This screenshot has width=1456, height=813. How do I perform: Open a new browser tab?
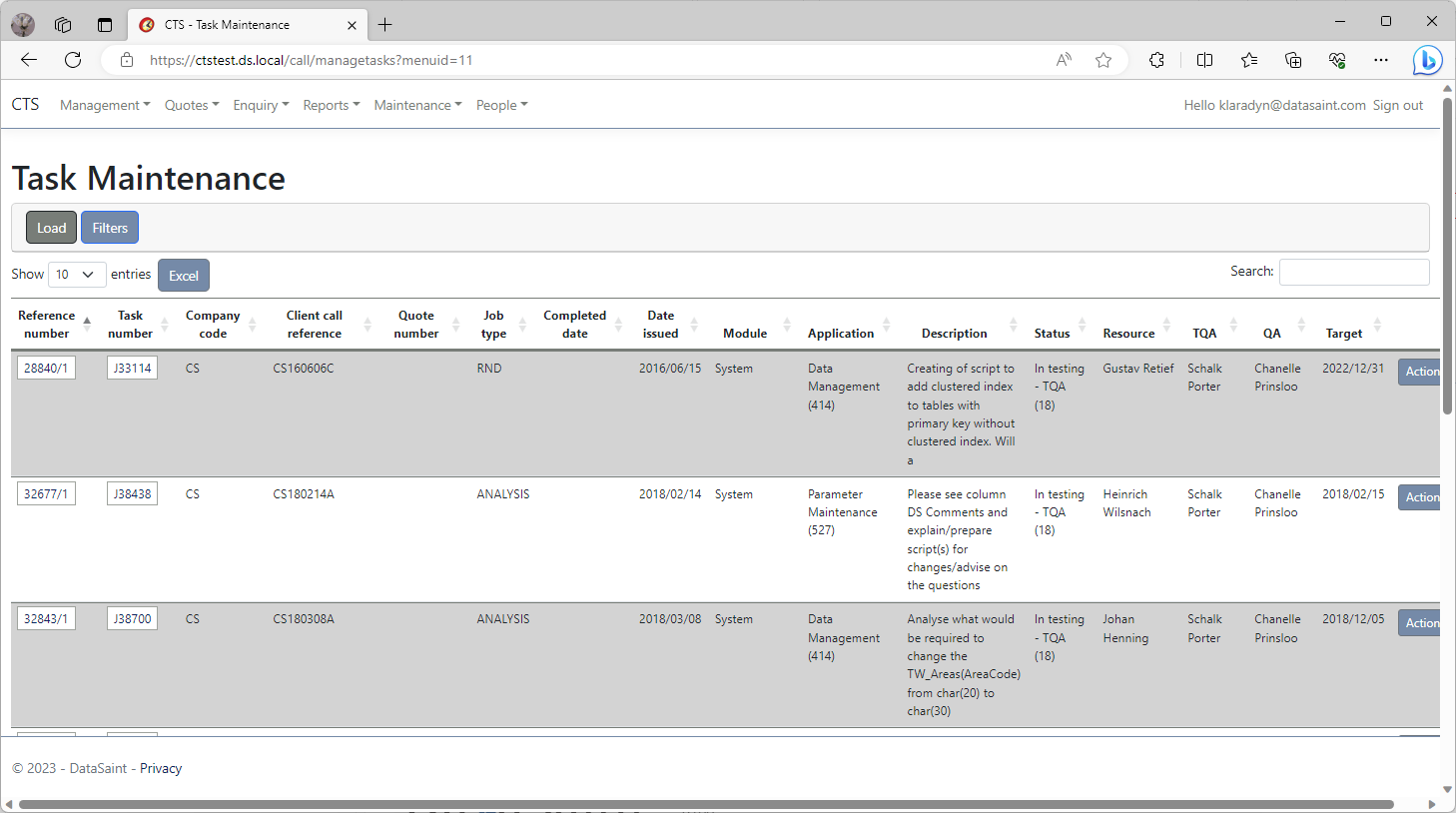pyautogui.click(x=385, y=25)
